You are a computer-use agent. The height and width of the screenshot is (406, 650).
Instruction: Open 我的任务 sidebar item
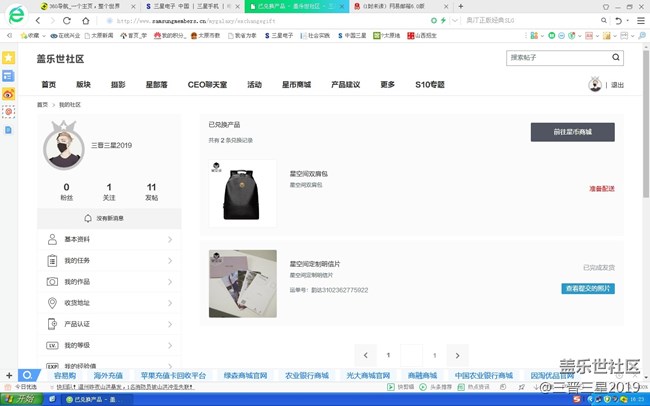[109, 260]
